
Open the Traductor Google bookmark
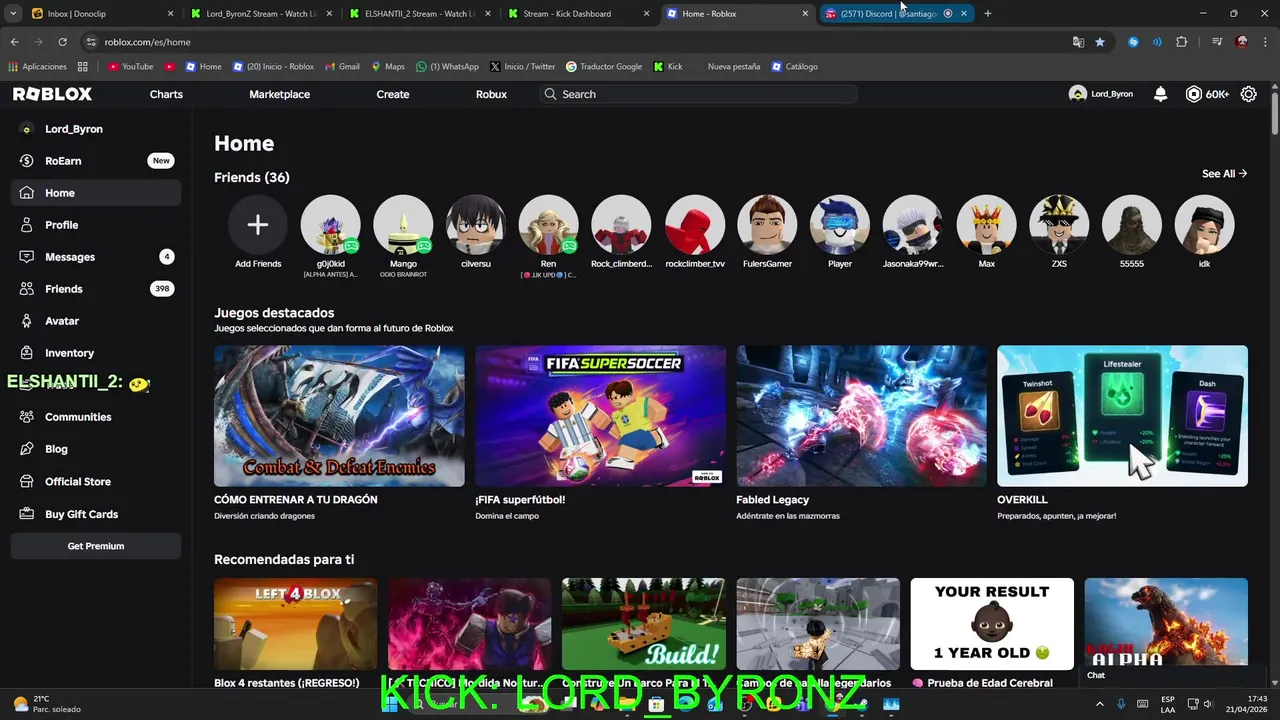click(x=604, y=67)
